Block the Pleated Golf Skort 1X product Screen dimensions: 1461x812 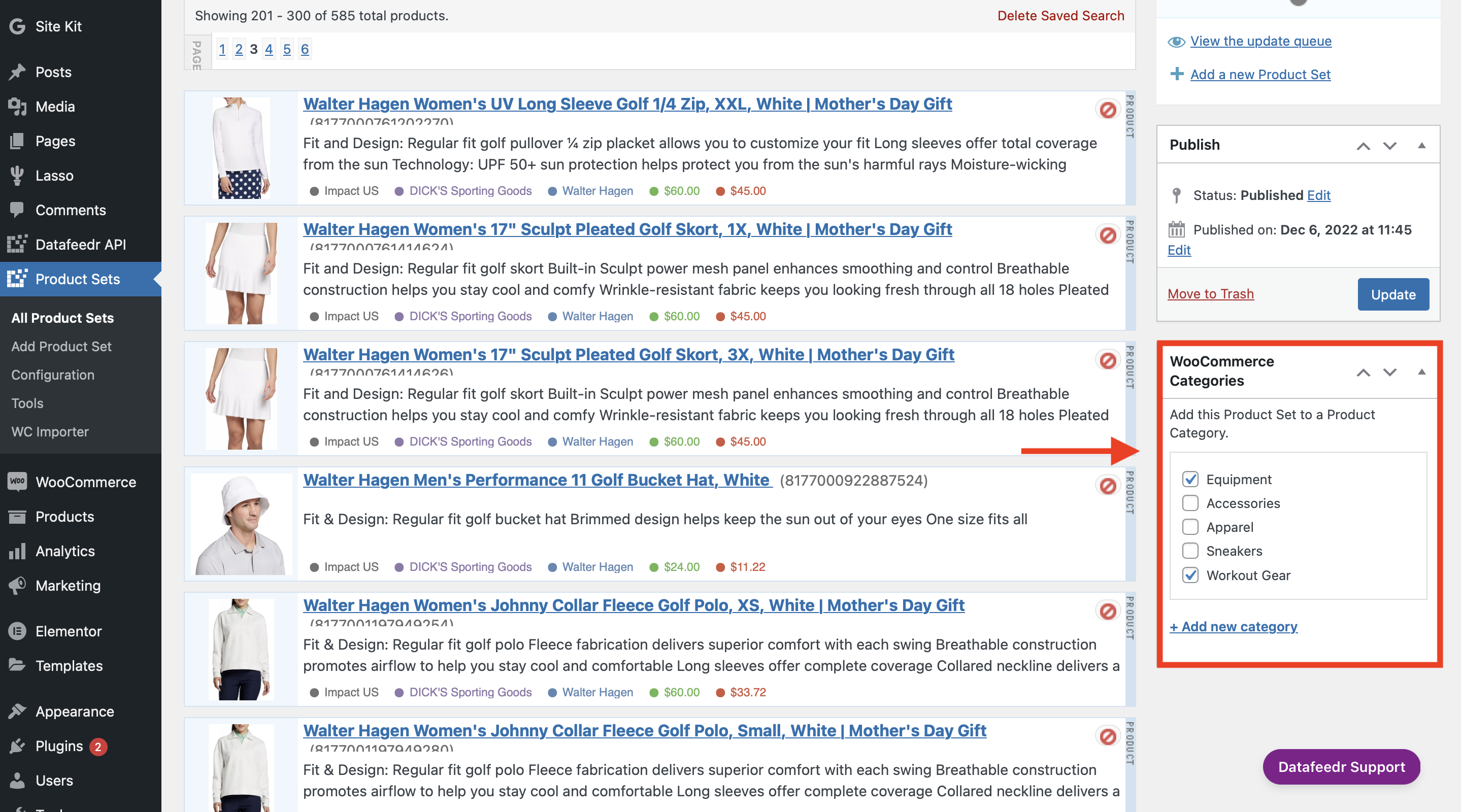coord(1107,235)
